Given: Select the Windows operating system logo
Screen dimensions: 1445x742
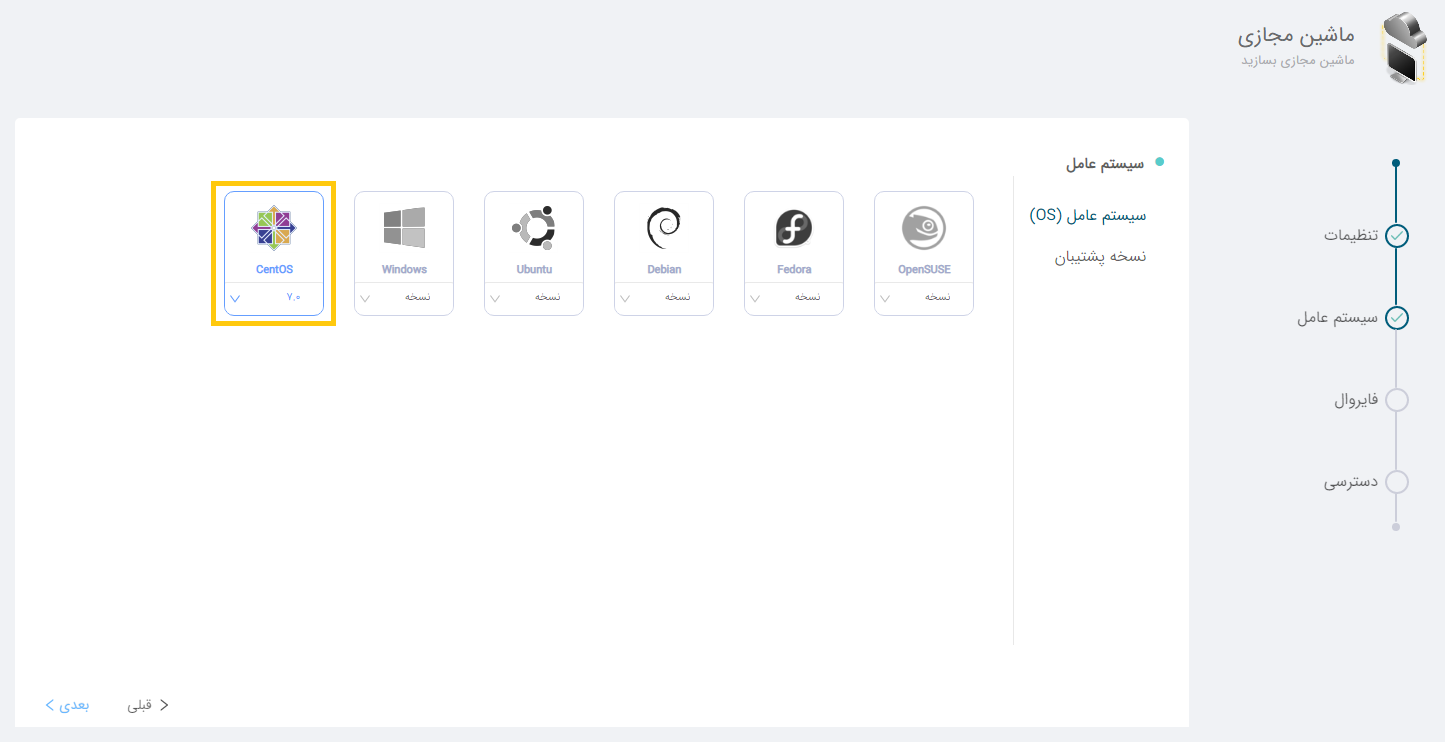Looking at the screenshot, I should (x=404, y=228).
